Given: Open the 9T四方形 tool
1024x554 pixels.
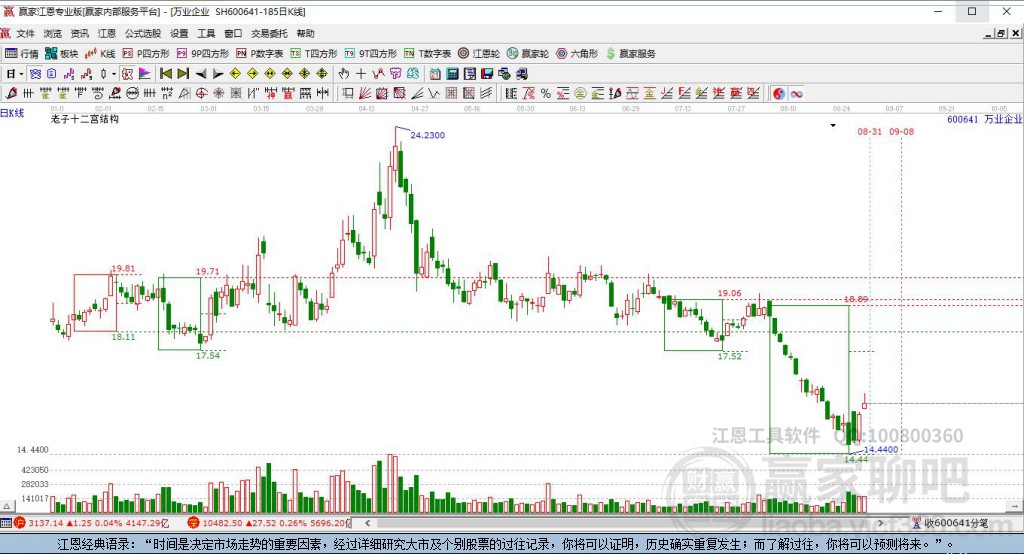Looking at the screenshot, I should (371, 54).
